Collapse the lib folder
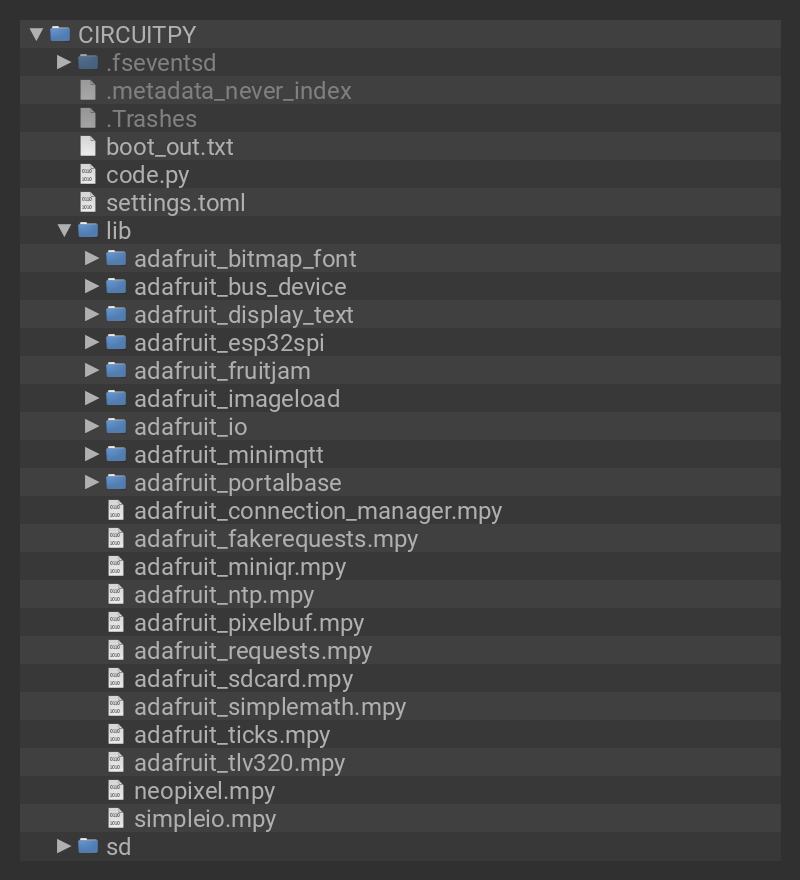This screenshot has width=800, height=880. coord(61,230)
